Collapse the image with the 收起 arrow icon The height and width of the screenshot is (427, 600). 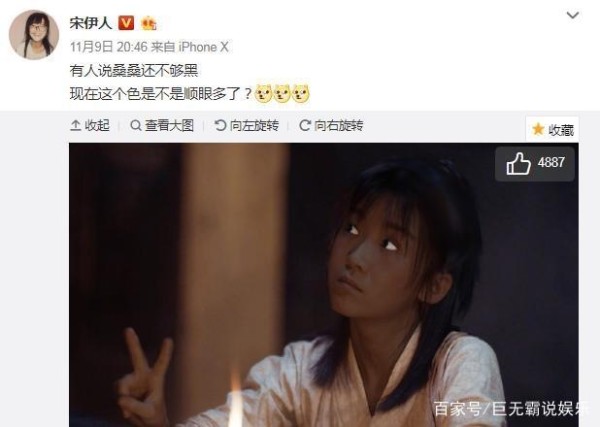pos(75,125)
